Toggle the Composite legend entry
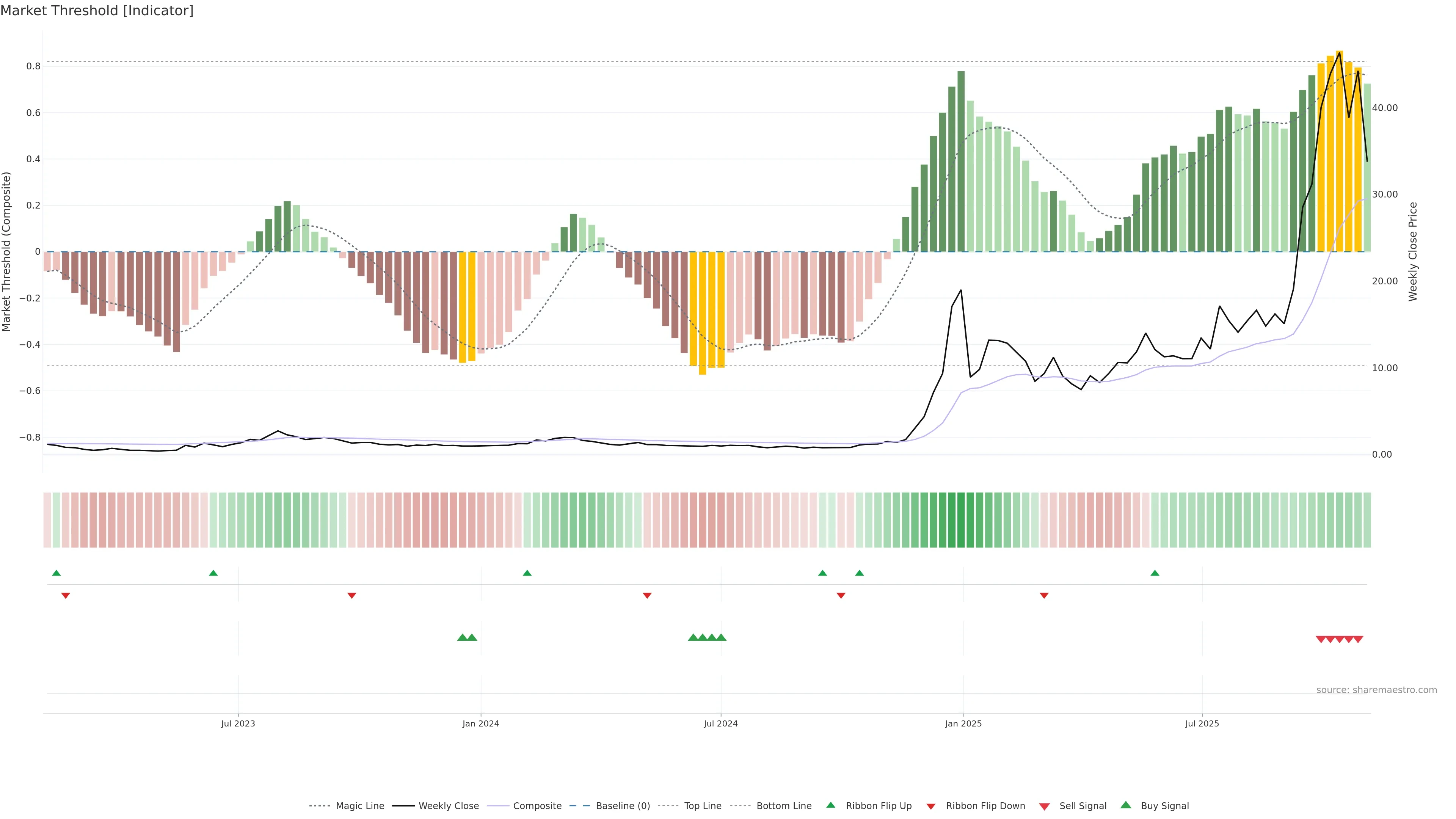This screenshot has width=1456, height=819. (x=537, y=806)
